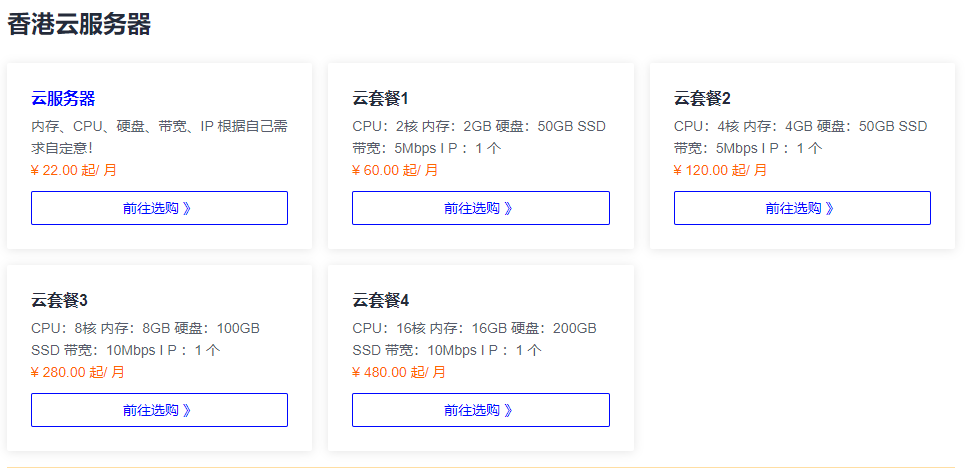
Task: Click the 4核 4GB spec description
Action: (x=801, y=137)
